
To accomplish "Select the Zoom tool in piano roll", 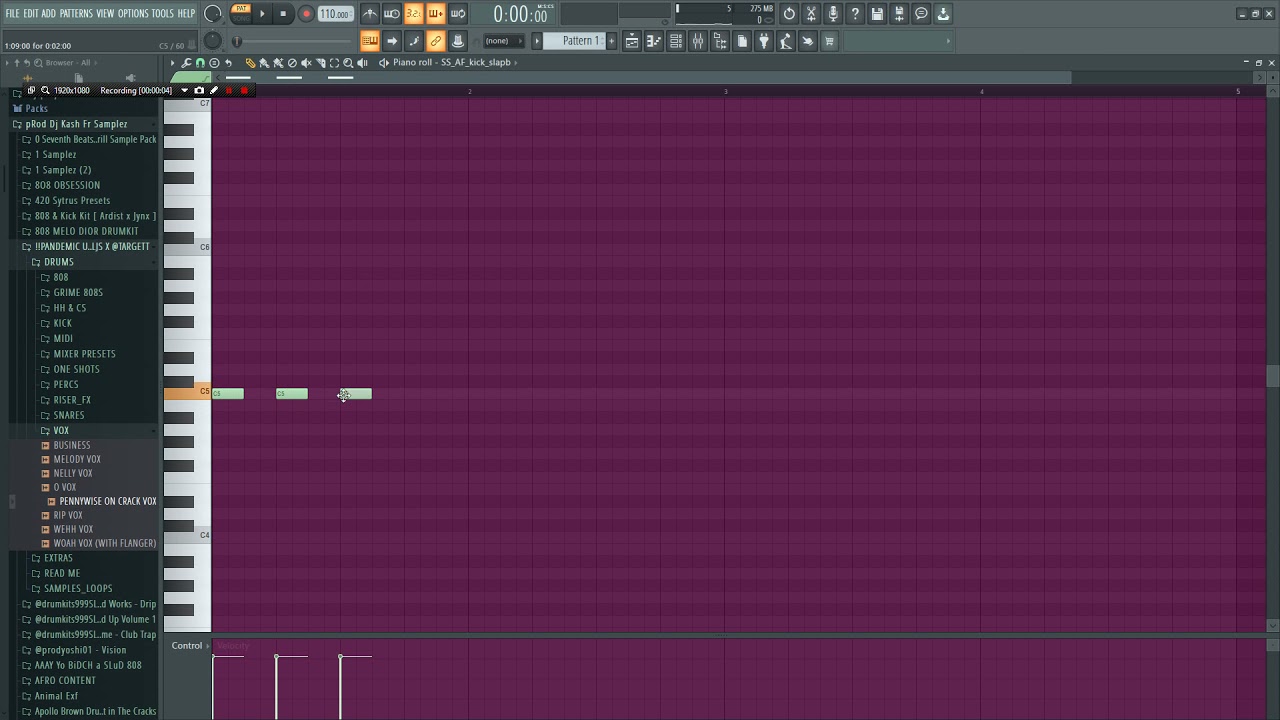I will 348,62.
